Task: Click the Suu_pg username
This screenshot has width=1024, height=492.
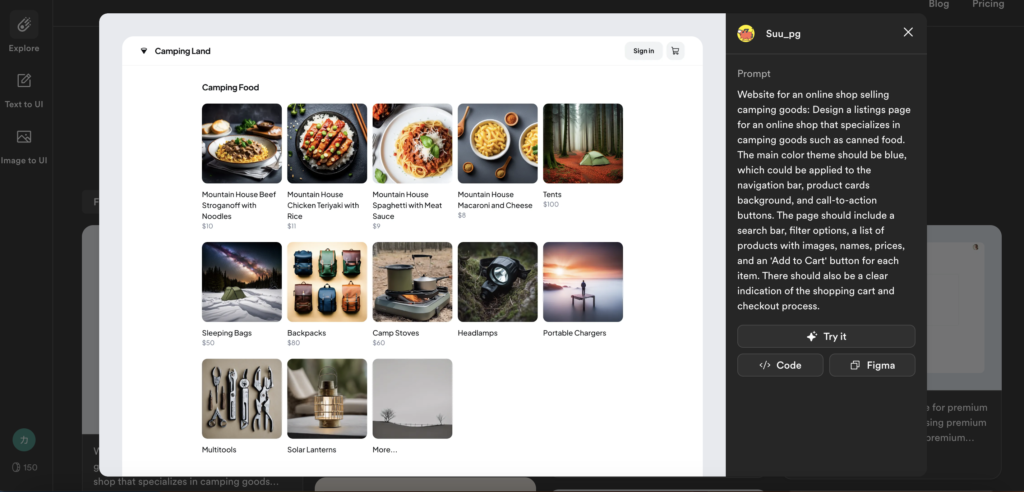Action: click(783, 34)
